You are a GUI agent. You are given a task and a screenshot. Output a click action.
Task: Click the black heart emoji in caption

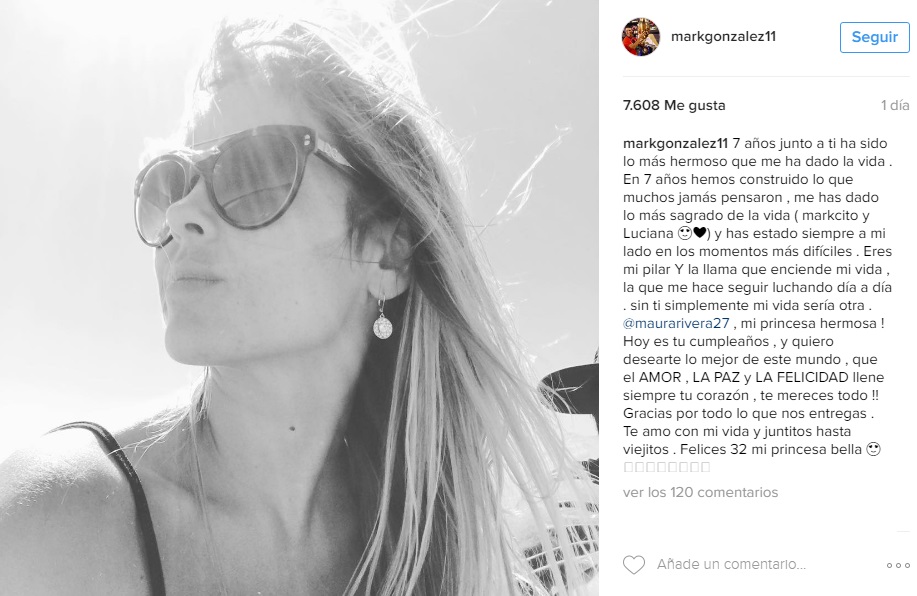[x=699, y=233]
